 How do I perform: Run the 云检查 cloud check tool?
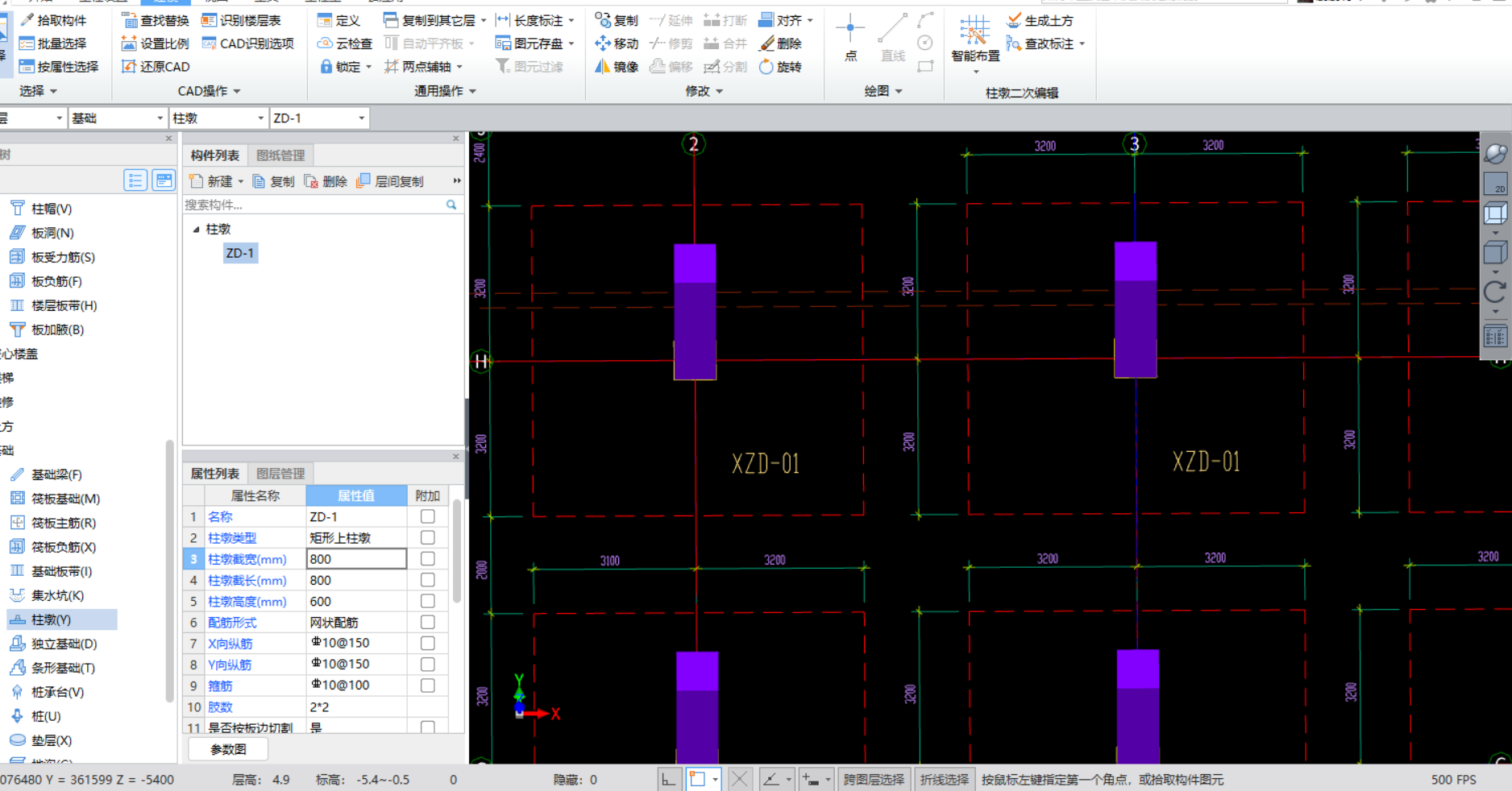(x=345, y=43)
